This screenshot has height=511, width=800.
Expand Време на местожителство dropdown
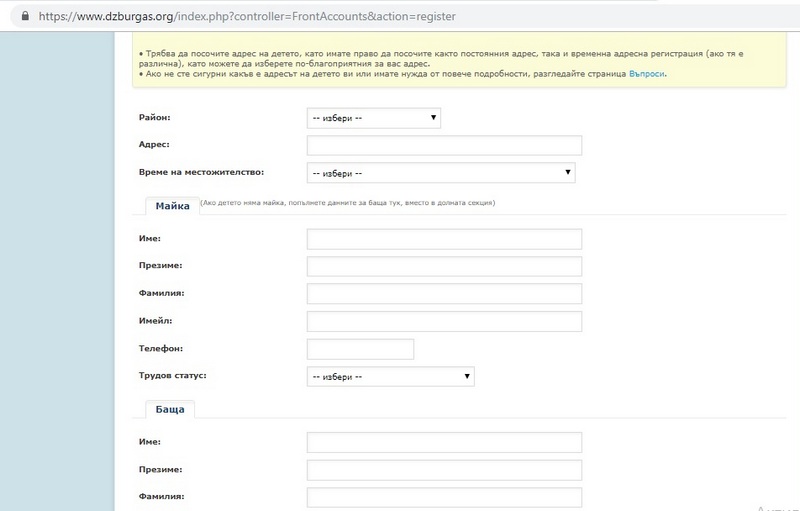[x=441, y=173]
